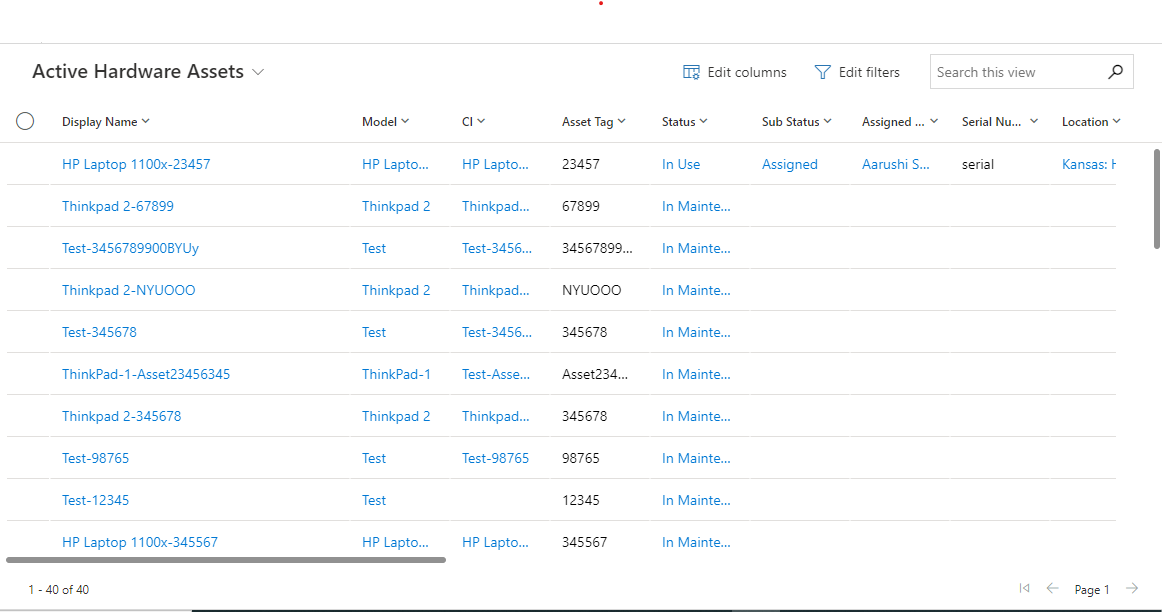Click asset tag NYUOOO cell
1162x612 pixels.
[x=591, y=290]
